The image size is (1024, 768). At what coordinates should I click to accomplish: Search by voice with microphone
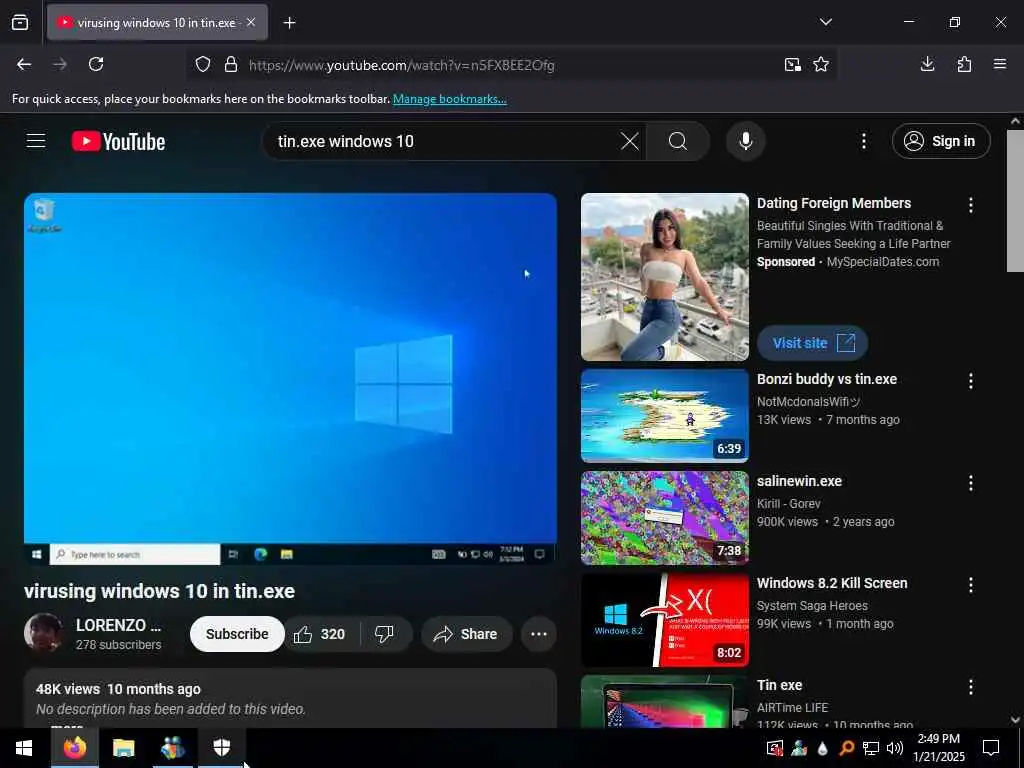pos(746,141)
